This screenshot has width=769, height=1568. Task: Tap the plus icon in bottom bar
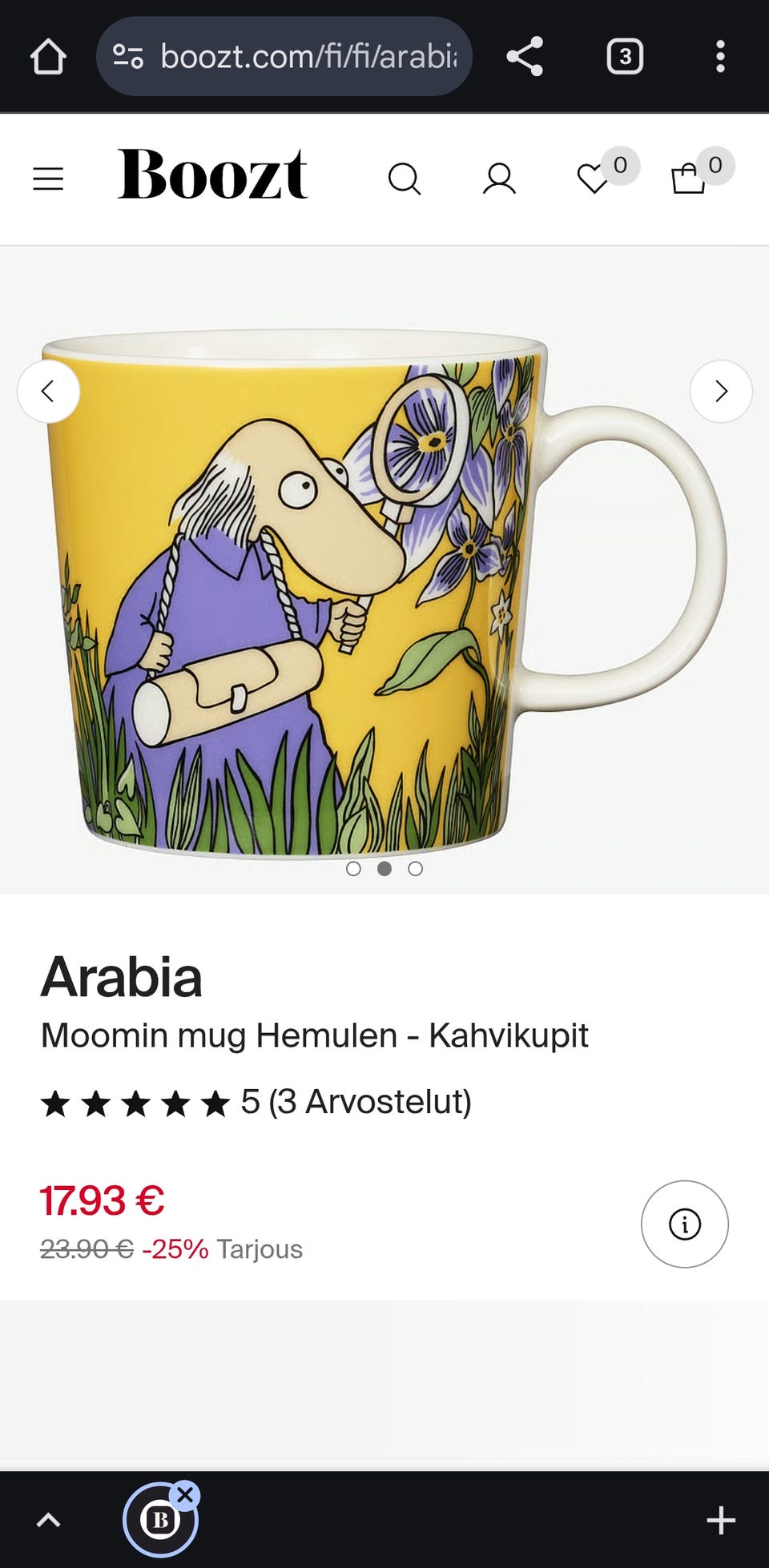click(721, 1520)
